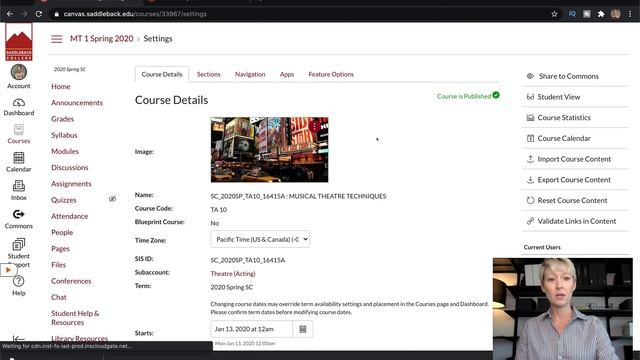Open Quizzes in course menu
The image size is (640, 360).
tap(64, 200)
